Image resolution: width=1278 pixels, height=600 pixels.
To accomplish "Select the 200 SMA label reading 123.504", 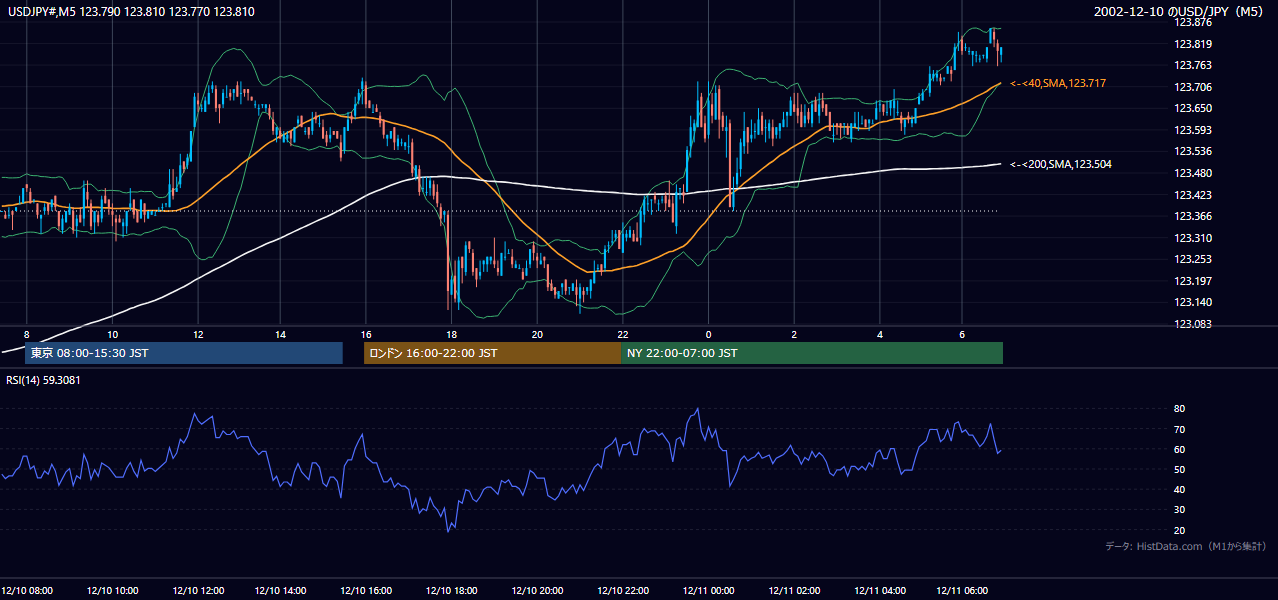I will coord(1061,164).
